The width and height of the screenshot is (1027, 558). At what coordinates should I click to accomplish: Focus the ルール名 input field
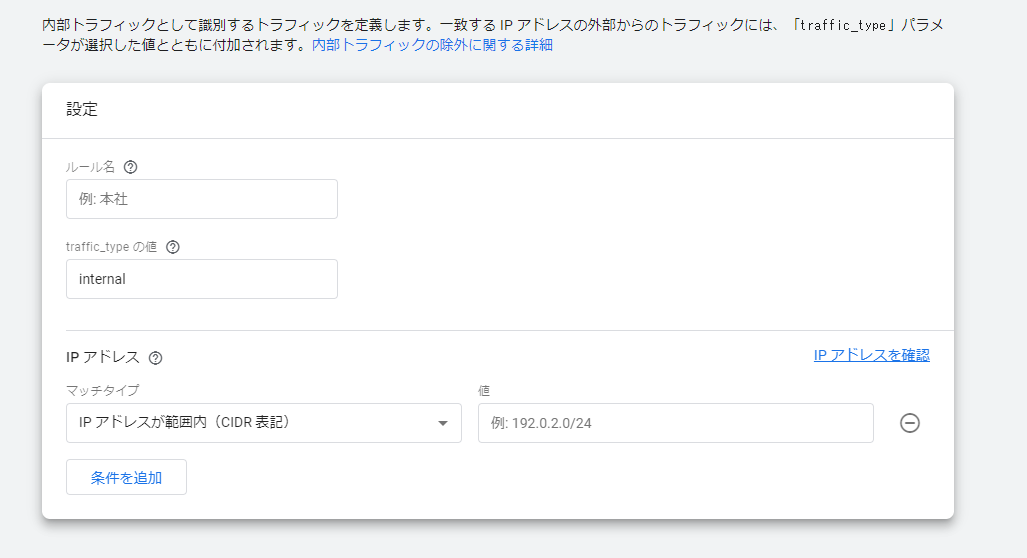(202, 199)
